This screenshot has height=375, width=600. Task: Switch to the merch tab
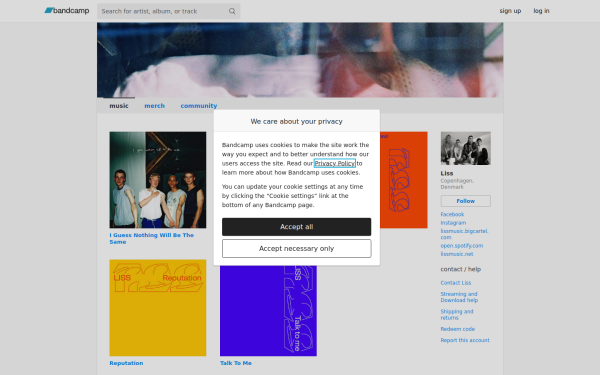pyautogui.click(x=155, y=106)
